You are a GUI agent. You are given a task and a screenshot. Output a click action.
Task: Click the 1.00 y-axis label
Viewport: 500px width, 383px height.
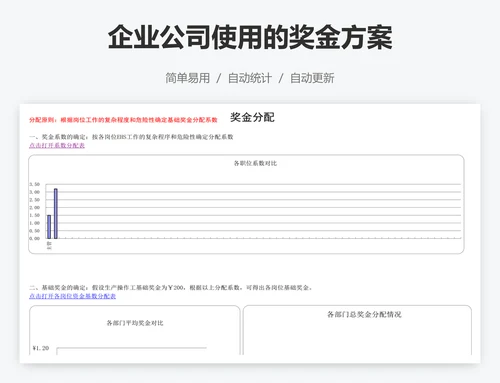tap(34, 223)
